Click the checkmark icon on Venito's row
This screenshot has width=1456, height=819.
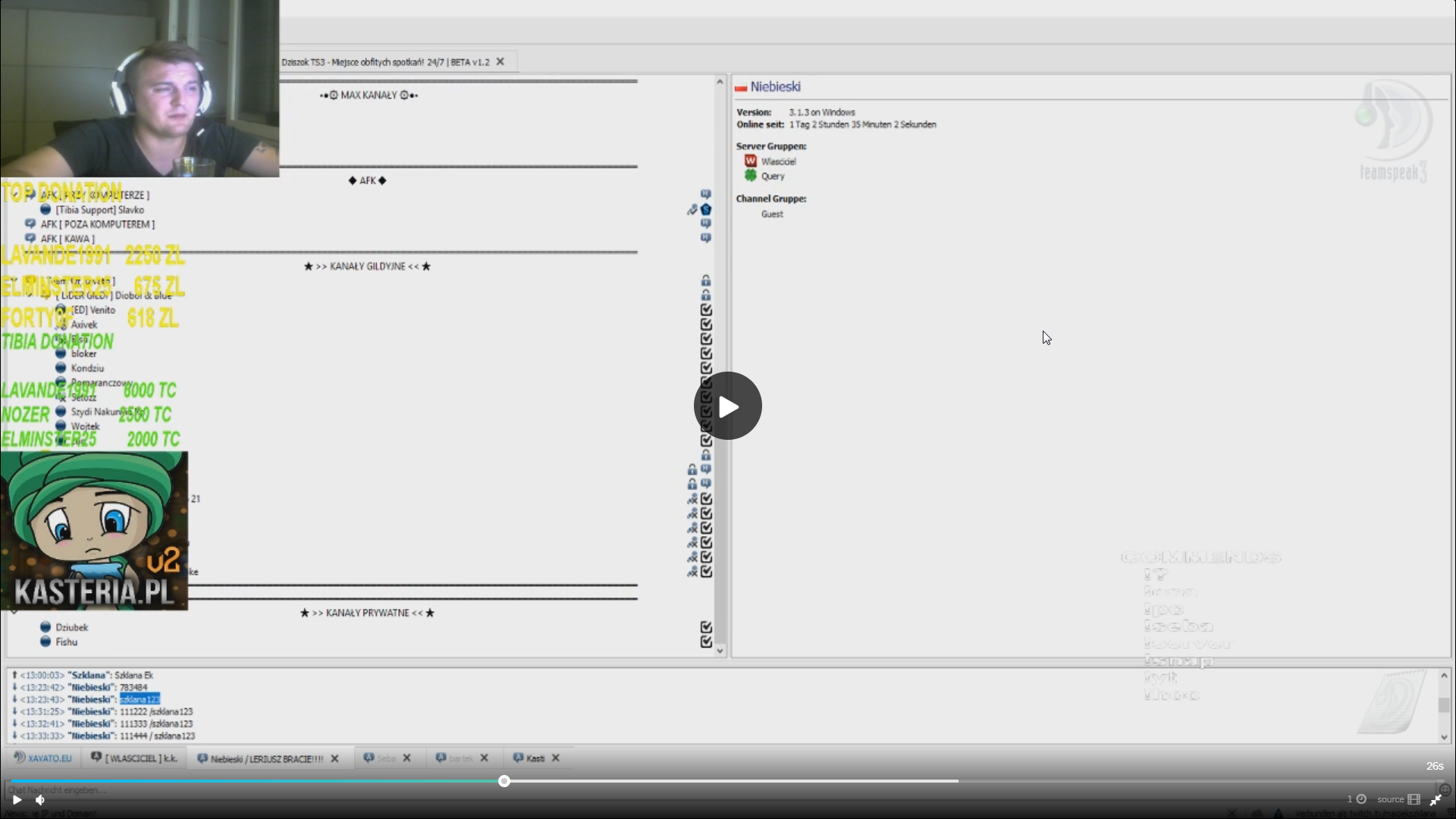point(706,310)
